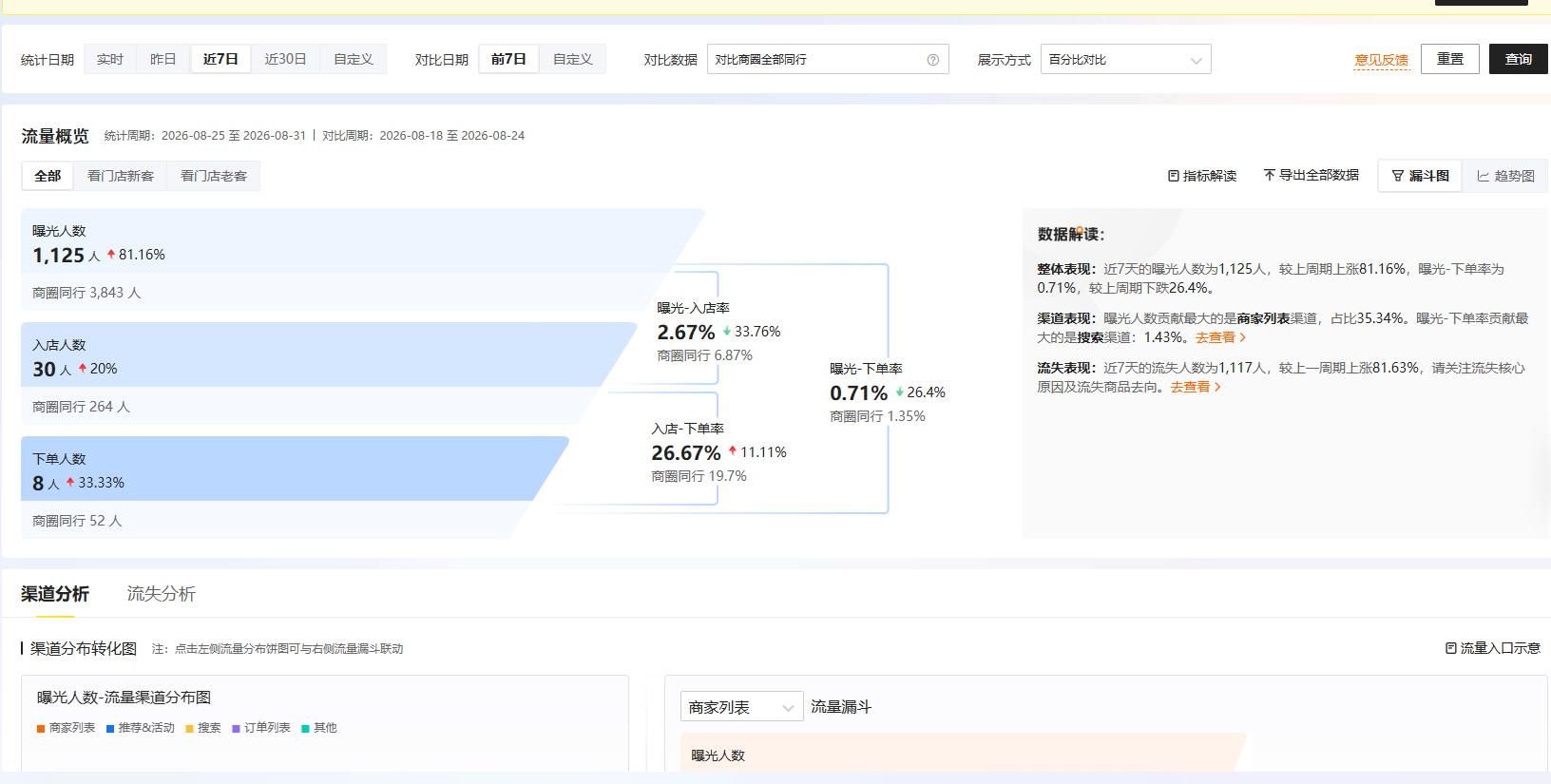Click 流量概览 section heading

coord(55,136)
